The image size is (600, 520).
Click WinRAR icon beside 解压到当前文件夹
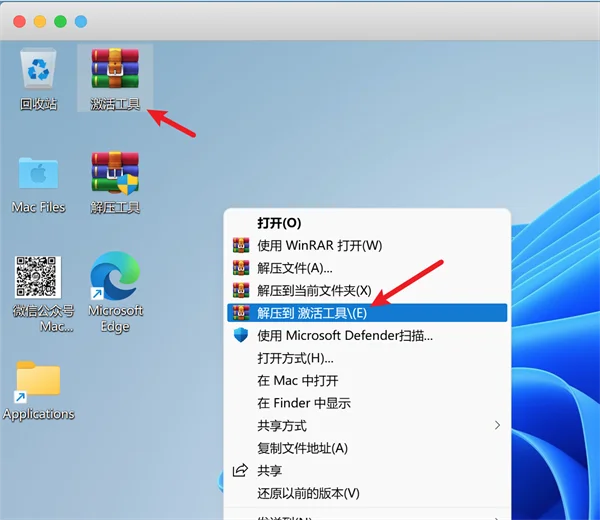pos(241,290)
